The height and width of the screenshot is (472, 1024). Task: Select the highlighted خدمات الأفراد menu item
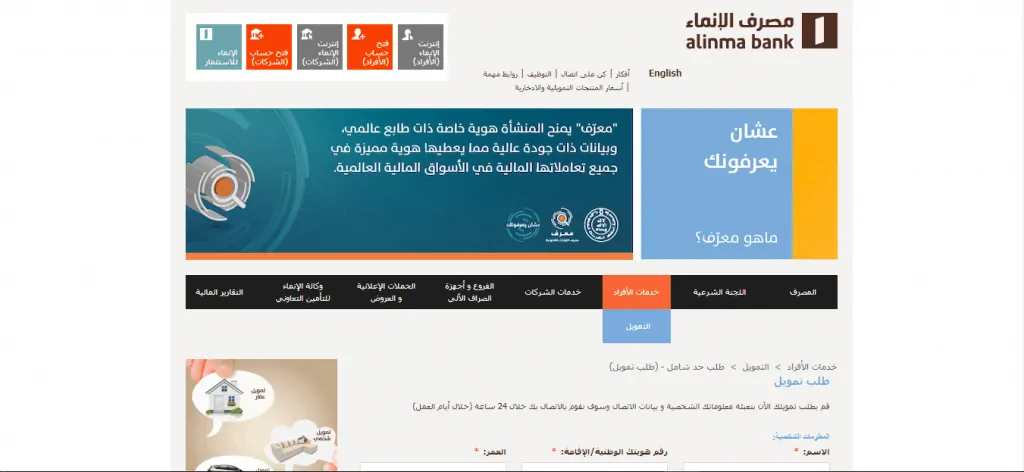coord(637,292)
